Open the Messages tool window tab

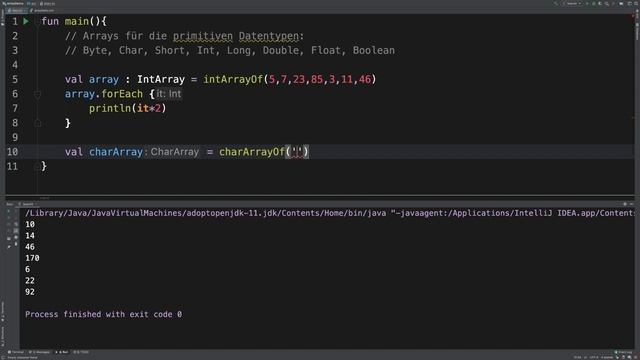click(x=39, y=352)
